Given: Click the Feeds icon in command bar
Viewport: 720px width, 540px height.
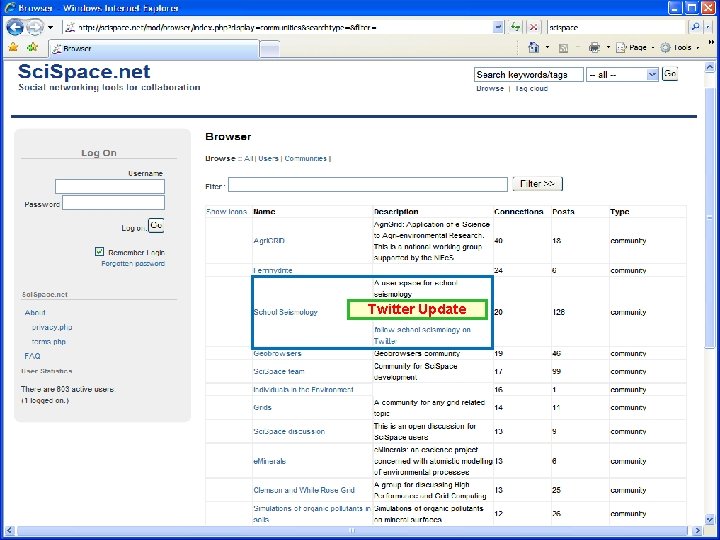Looking at the screenshot, I should click(563, 48).
